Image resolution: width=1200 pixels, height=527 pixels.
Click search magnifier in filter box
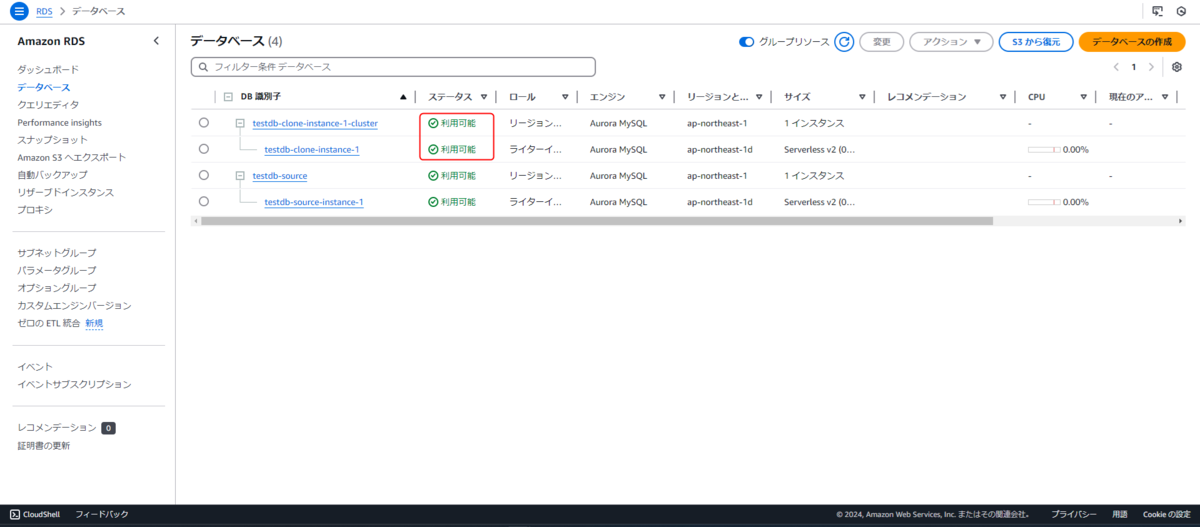(204, 67)
